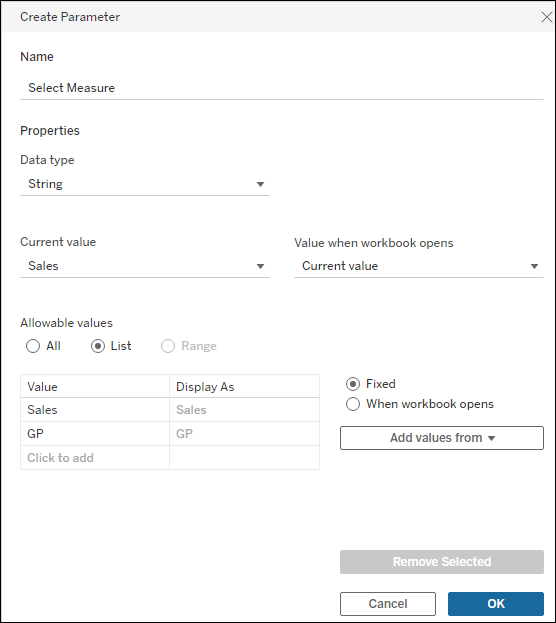Viewport: 556px width, 623px height.
Task: Open the Data type String dropdown
Action: 145,184
